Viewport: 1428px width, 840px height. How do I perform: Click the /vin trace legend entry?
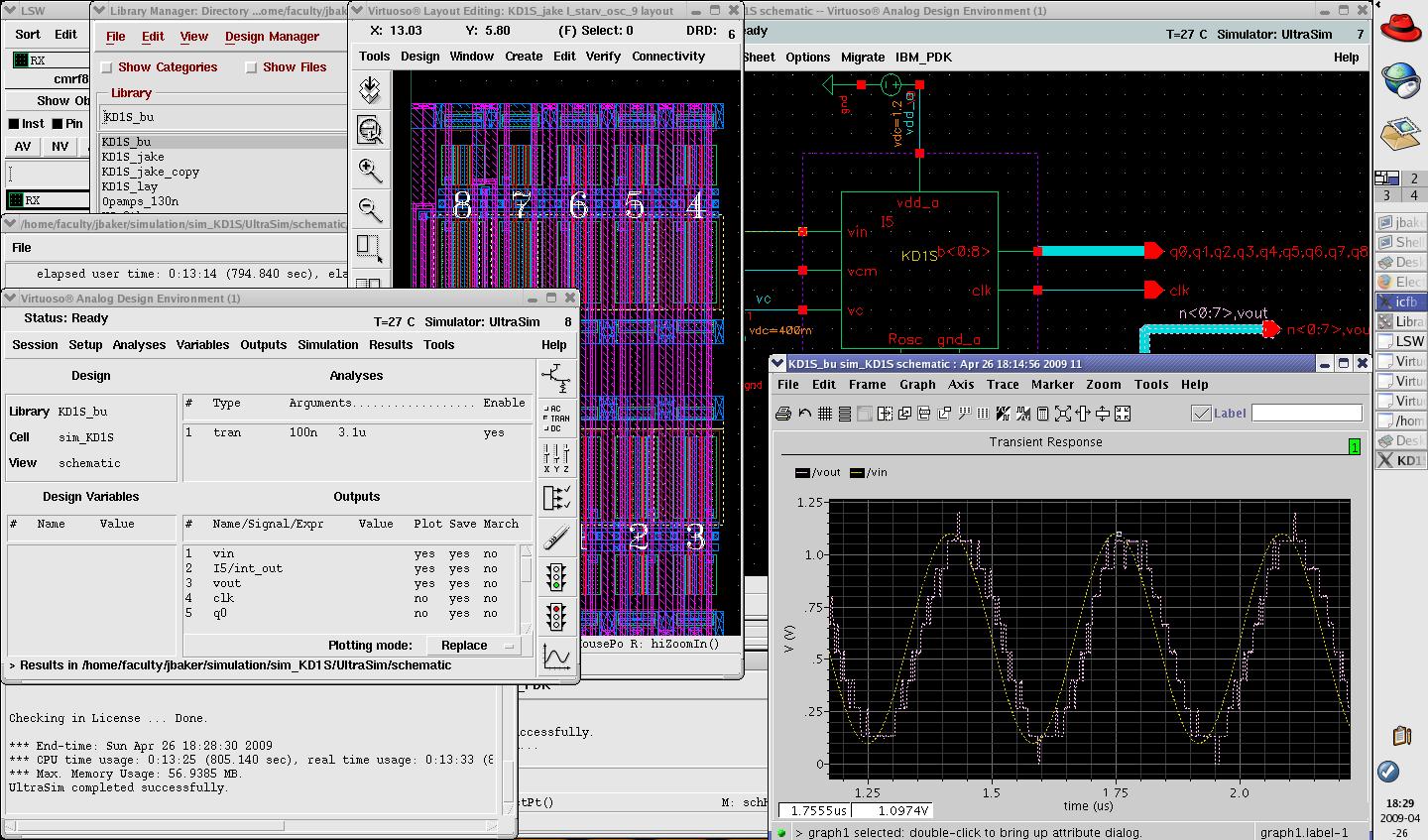870,473
